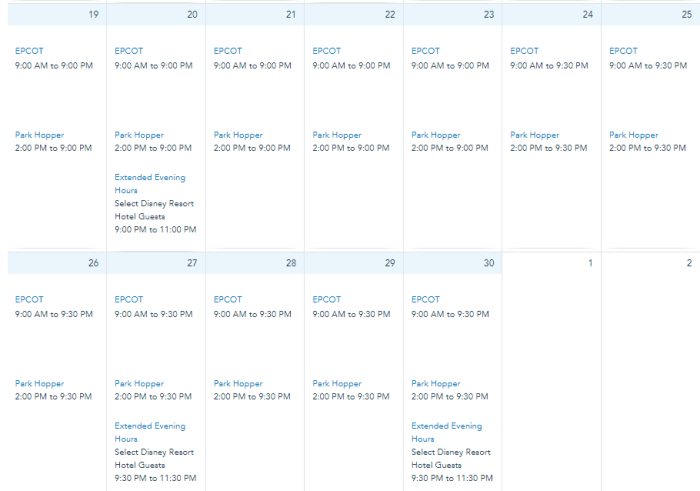Select the day 2 calendar cell
This screenshot has height=491, width=700.
(x=651, y=370)
